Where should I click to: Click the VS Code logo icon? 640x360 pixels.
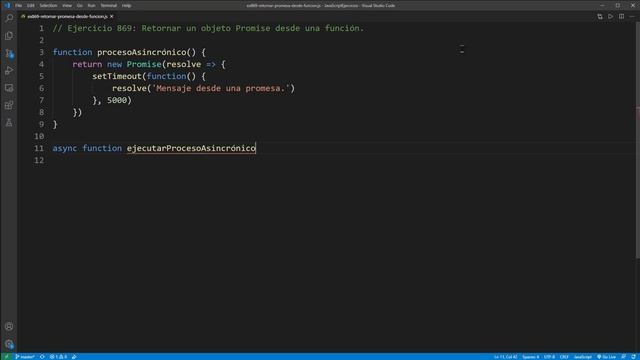(7, 5)
